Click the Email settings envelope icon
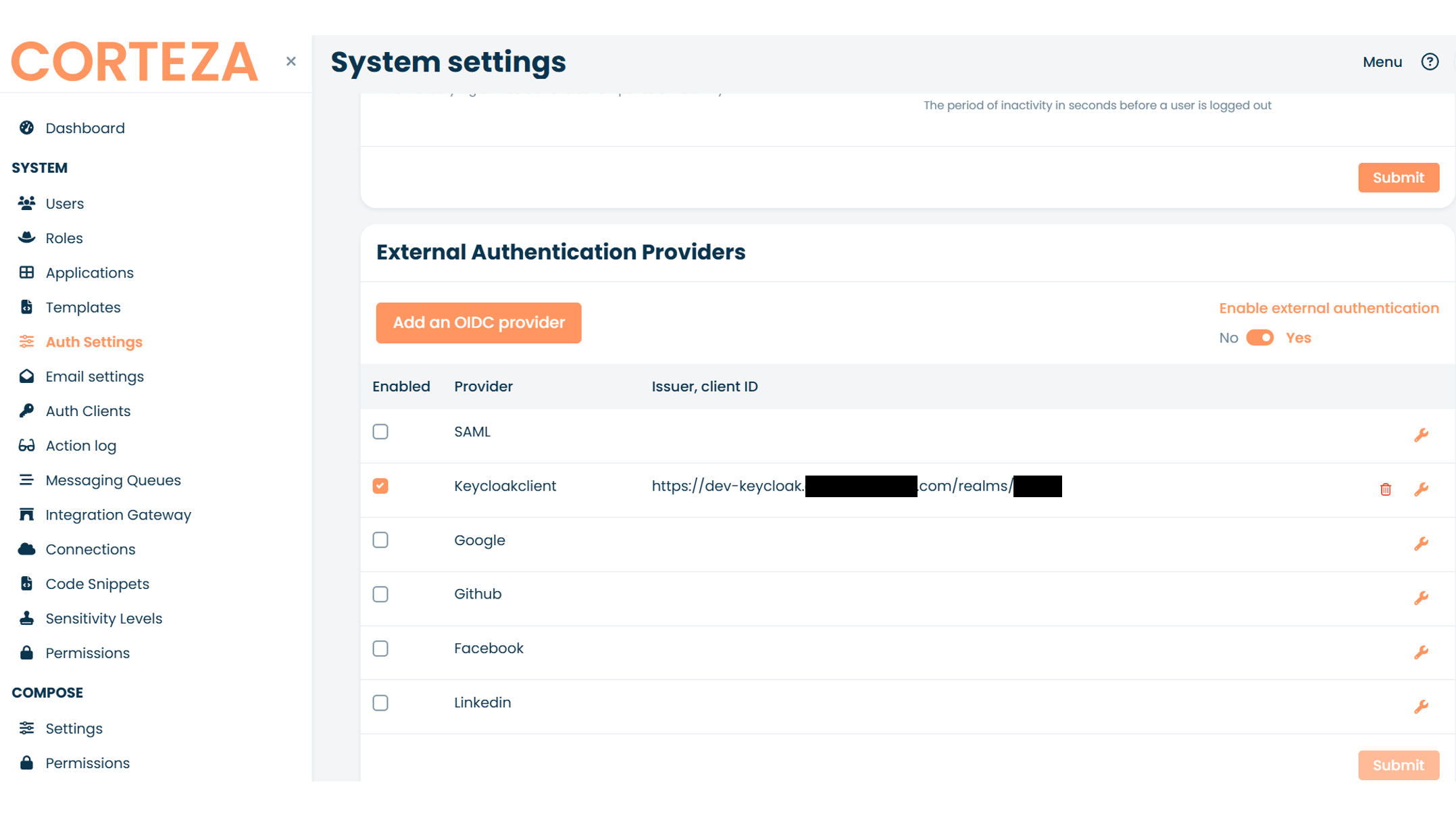The width and height of the screenshot is (1456, 816). click(x=26, y=376)
